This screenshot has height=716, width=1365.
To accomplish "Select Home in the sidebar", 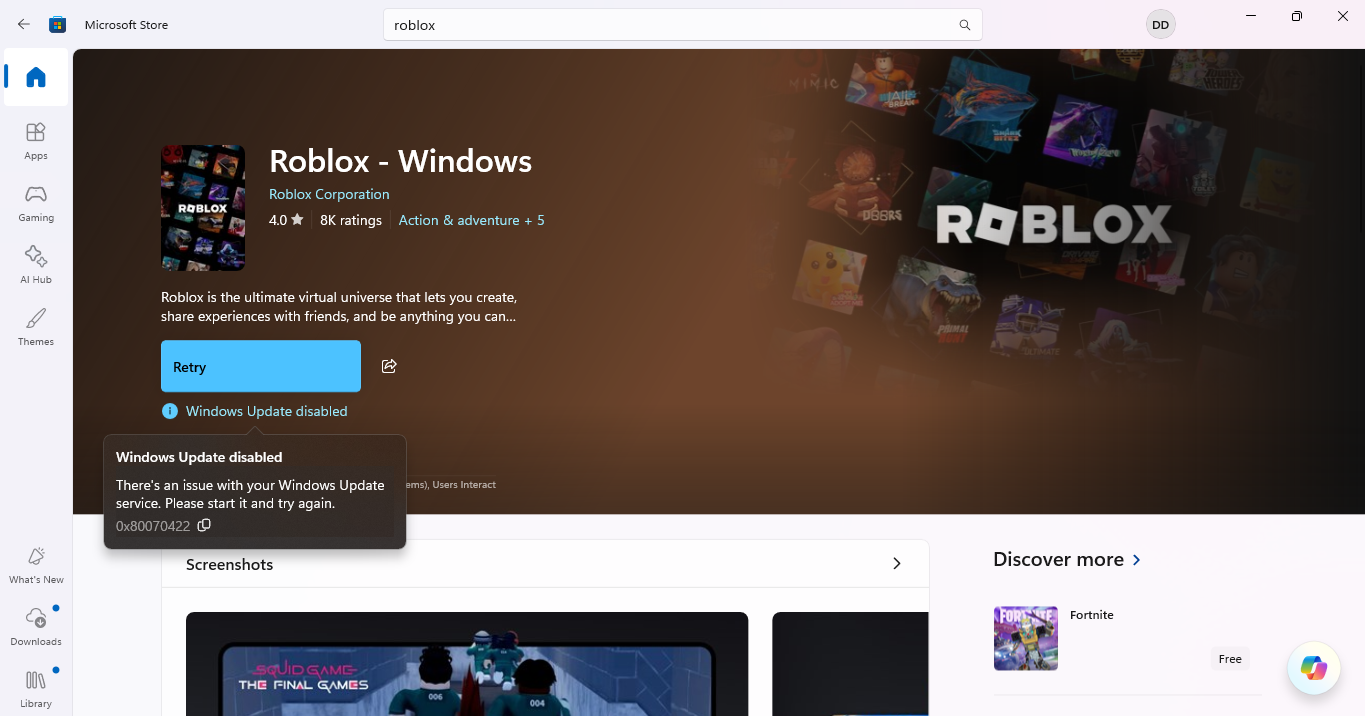I will [x=35, y=77].
